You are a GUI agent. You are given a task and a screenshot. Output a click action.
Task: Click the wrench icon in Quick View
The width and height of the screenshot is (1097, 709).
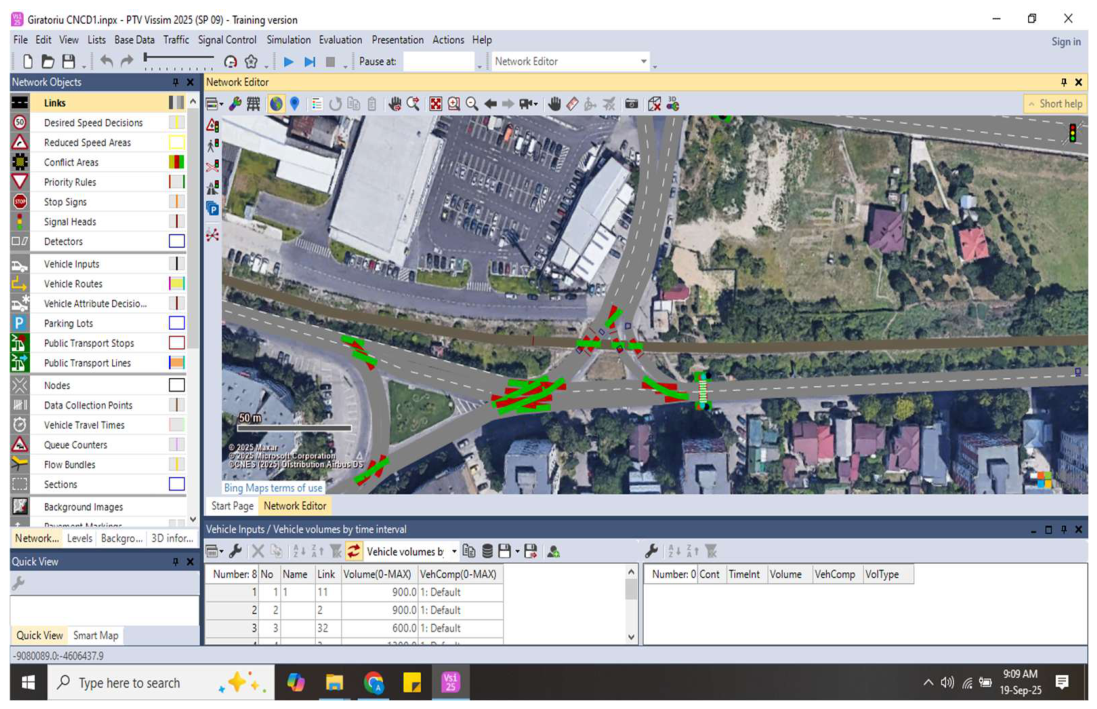(x=18, y=583)
